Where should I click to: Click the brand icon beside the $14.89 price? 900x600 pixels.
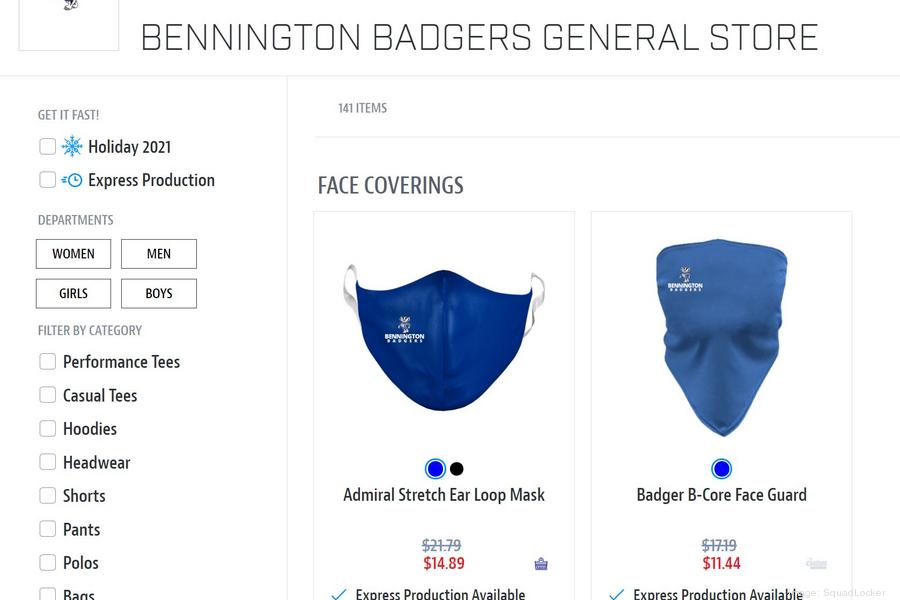541,564
